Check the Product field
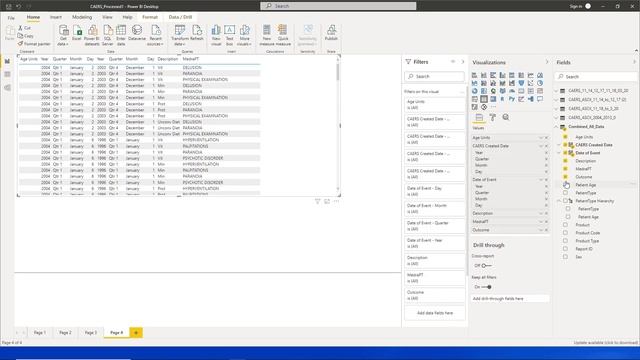The height and width of the screenshot is (360, 640). click(x=565, y=225)
